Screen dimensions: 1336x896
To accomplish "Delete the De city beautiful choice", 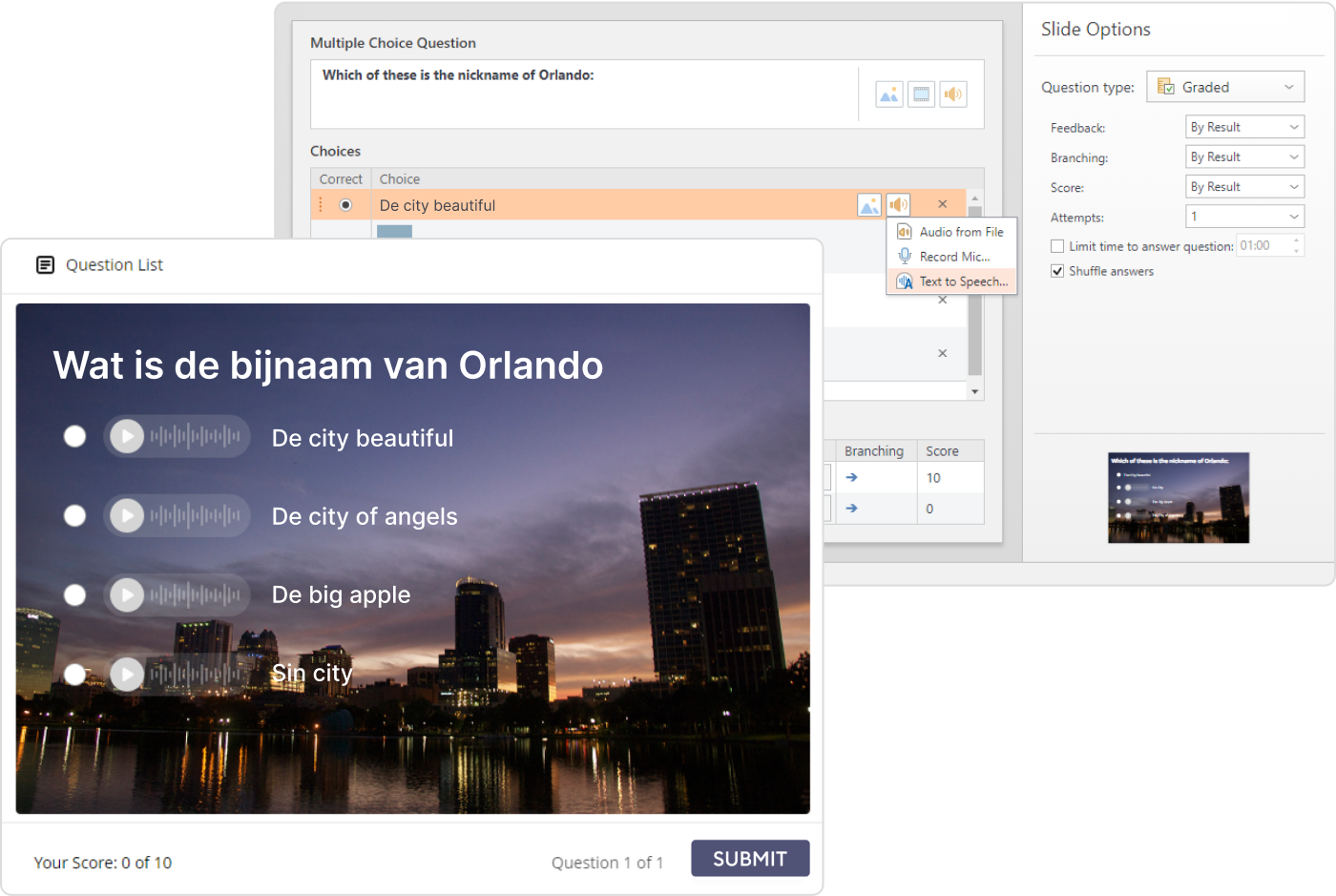I will point(942,204).
